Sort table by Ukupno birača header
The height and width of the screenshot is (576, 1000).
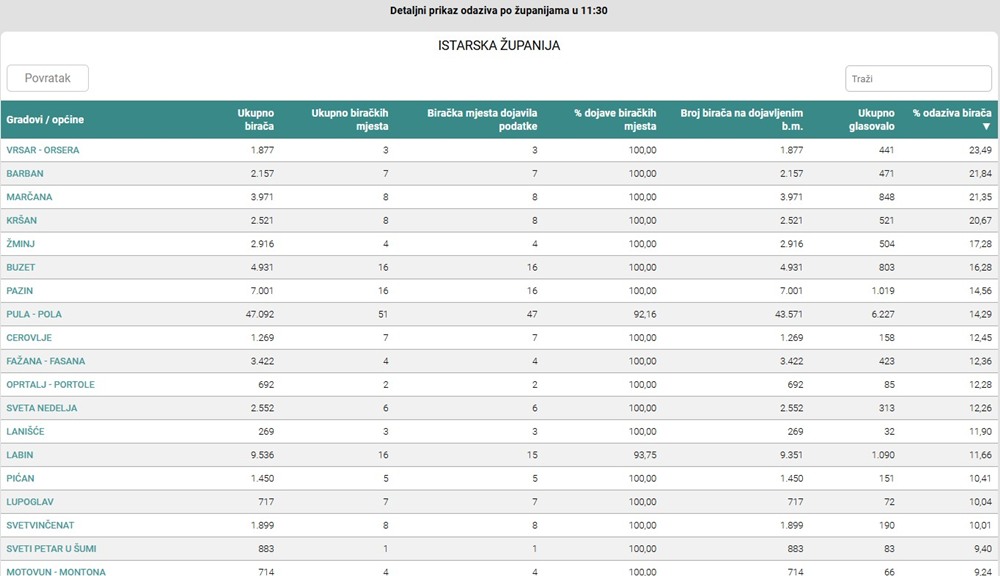pyautogui.click(x=255, y=120)
